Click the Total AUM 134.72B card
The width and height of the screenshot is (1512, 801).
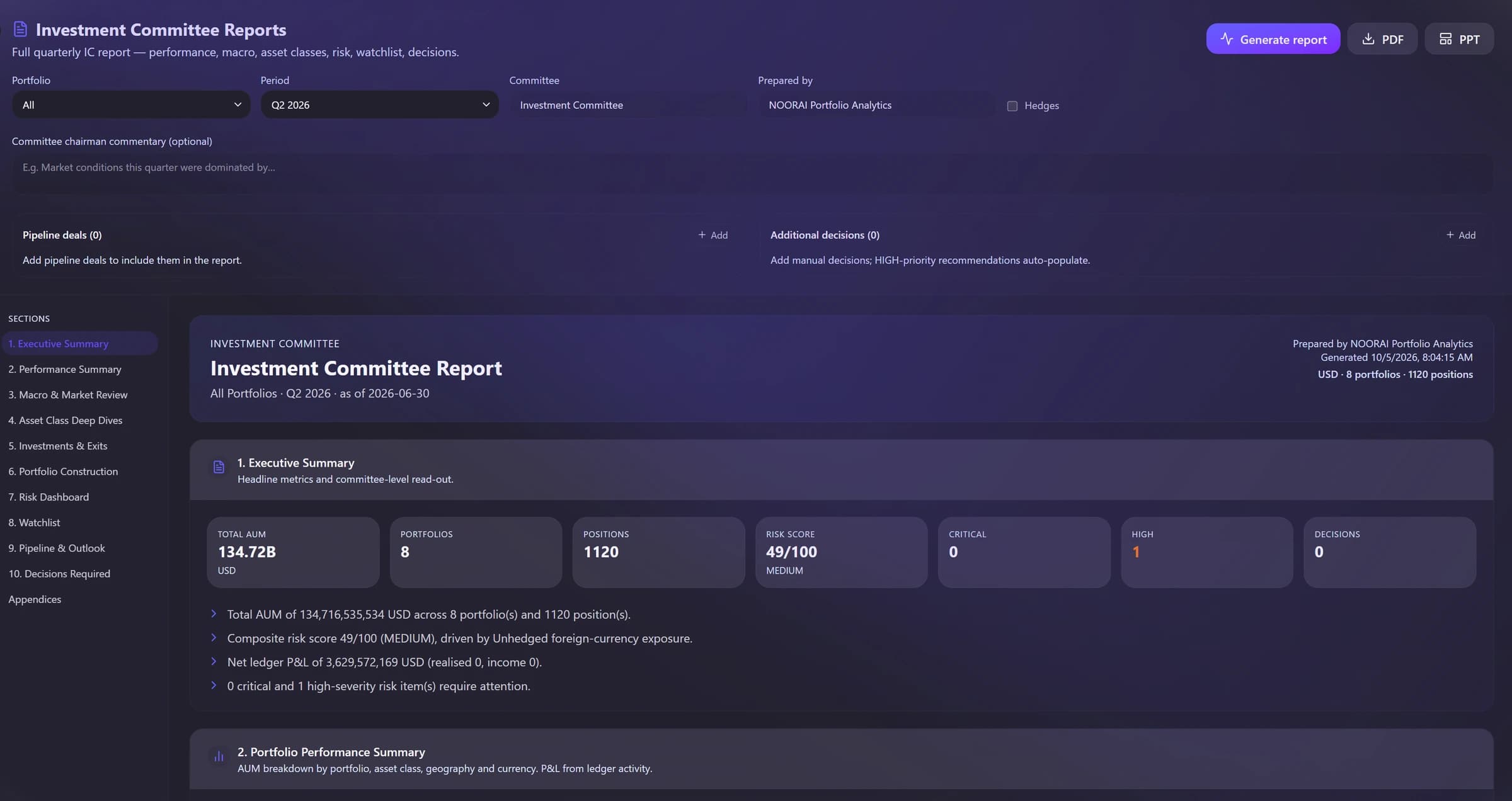293,552
